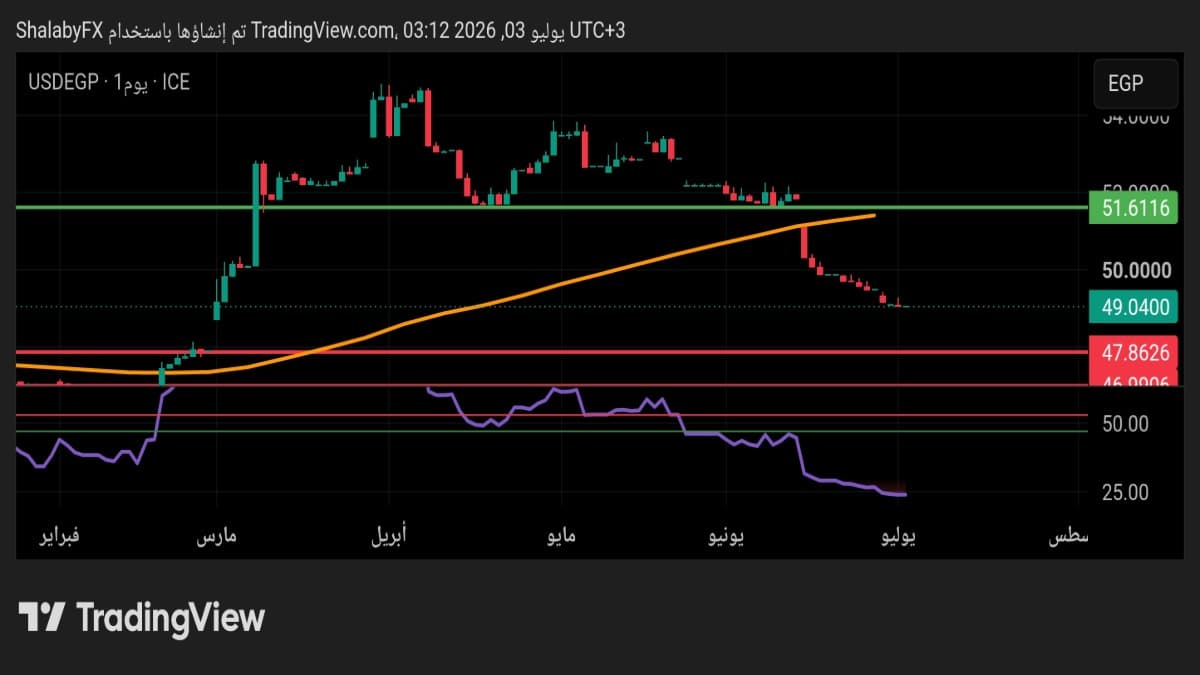Click the RSI 25.00 scale value
Screen dimensions: 1200x675
click(x=1125, y=492)
